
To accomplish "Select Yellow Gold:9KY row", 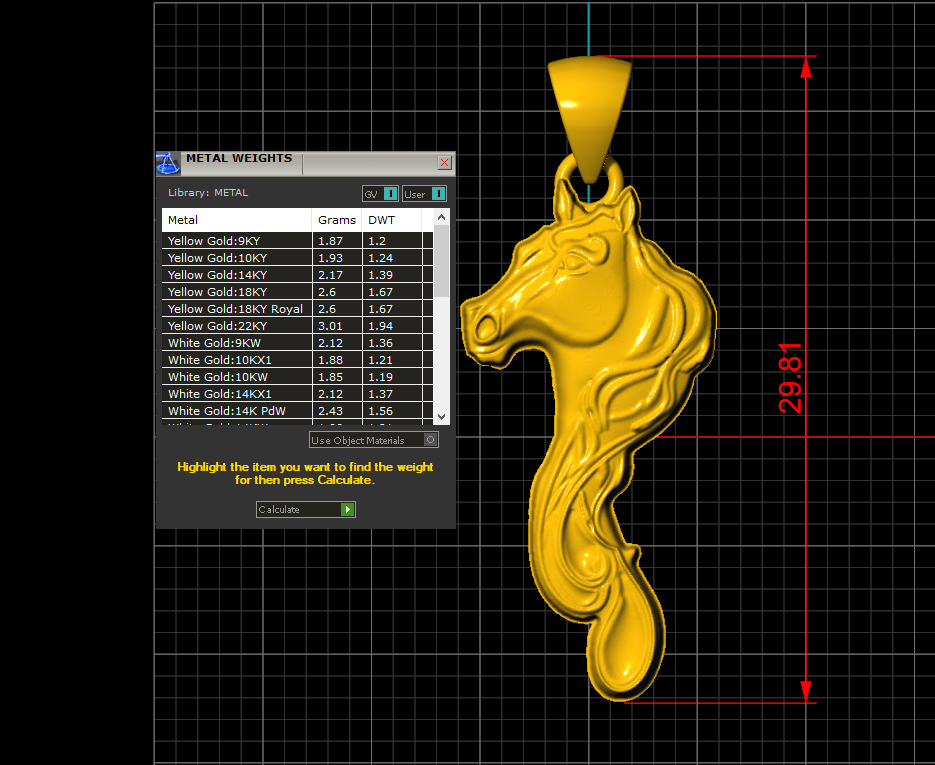I will [x=237, y=241].
